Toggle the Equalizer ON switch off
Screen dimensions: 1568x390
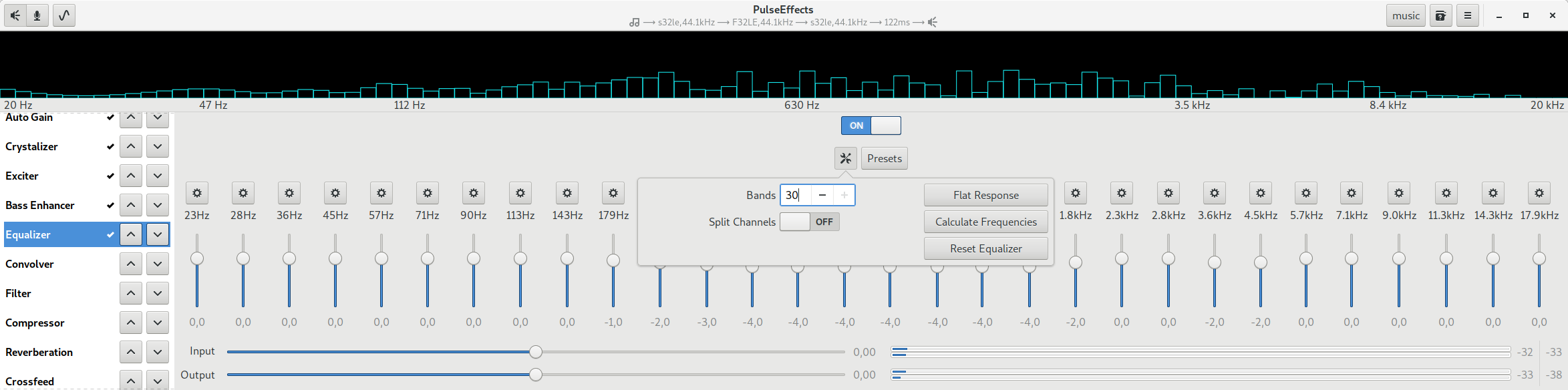[871, 126]
